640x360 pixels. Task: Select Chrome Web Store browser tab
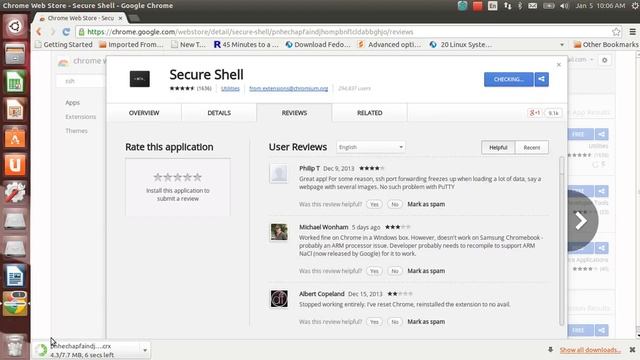(x=81, y=18)
